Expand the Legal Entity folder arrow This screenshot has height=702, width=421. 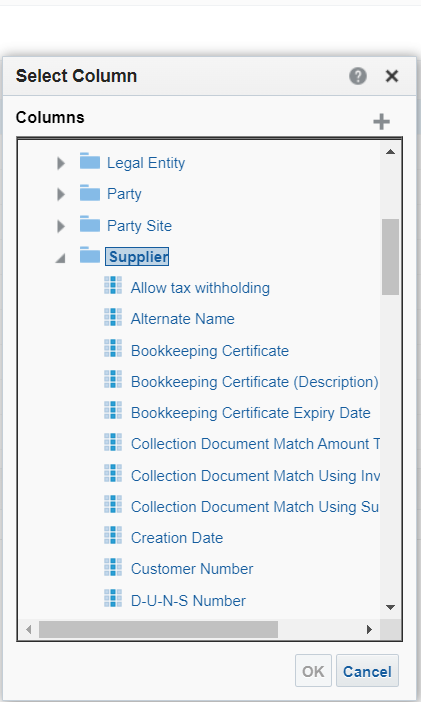(61, 163)
